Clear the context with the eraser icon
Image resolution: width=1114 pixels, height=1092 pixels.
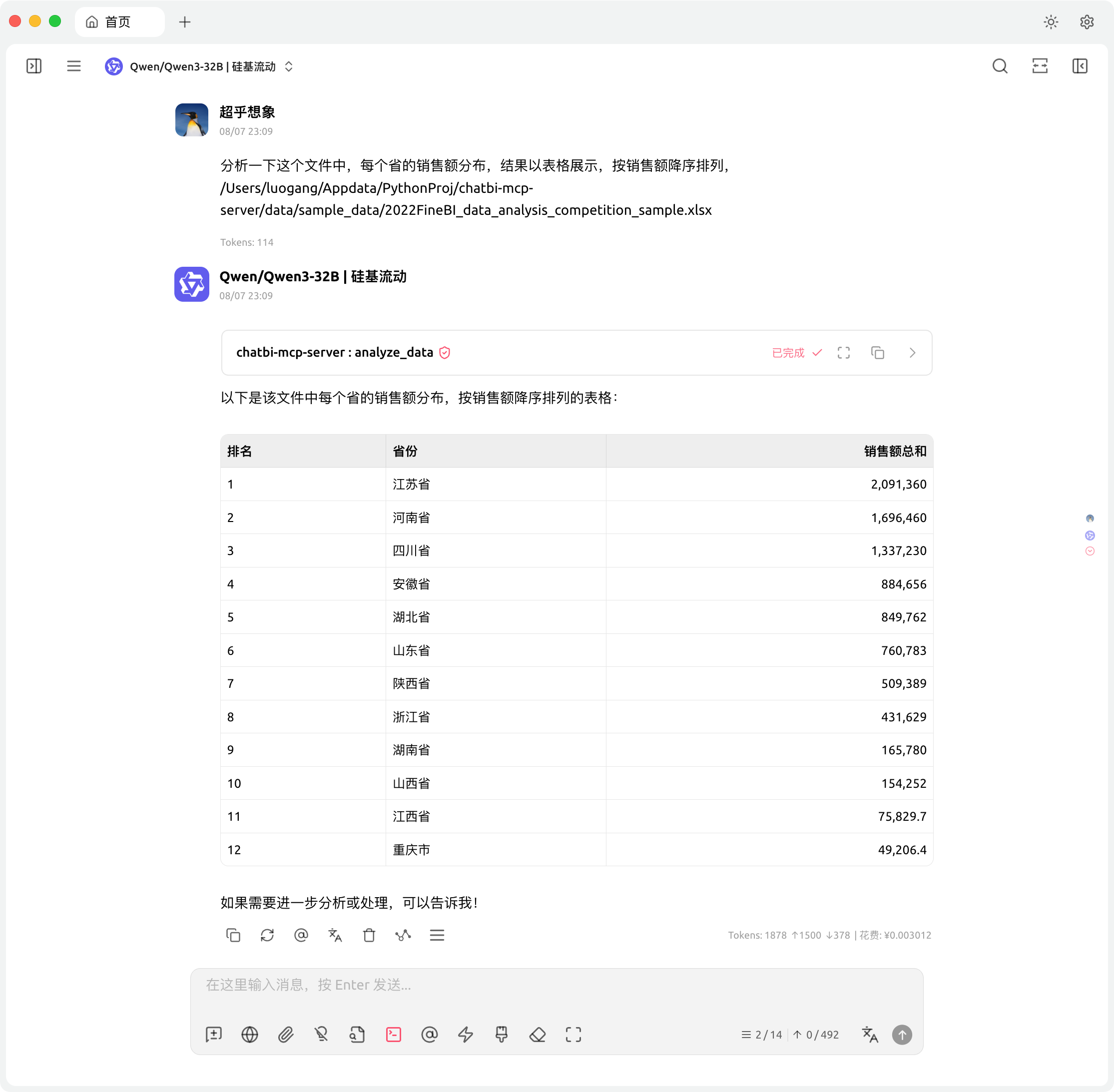coord(538,1034)
